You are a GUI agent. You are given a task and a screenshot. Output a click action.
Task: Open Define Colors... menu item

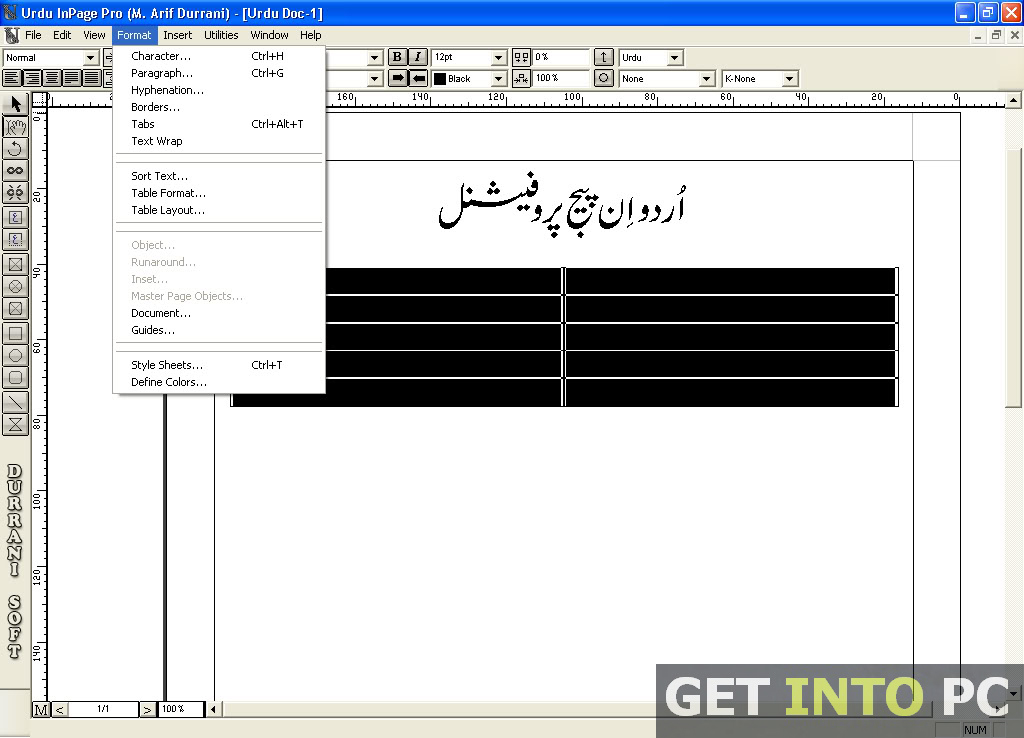pos(219,382)
